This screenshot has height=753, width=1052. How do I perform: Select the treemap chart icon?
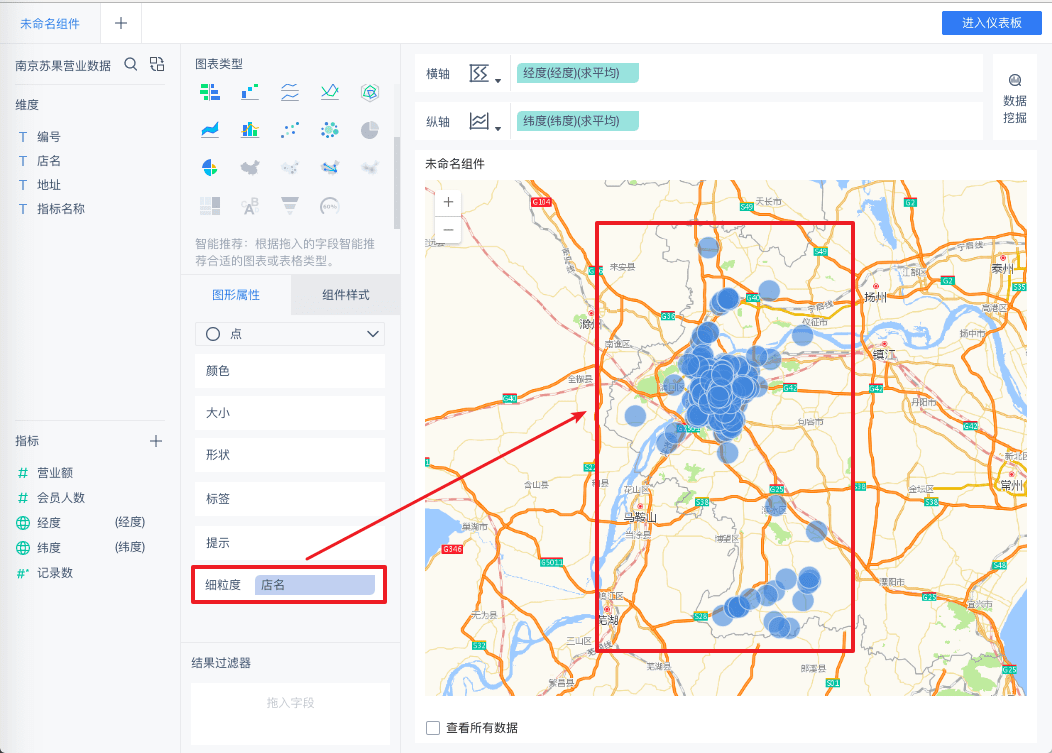click(x=210, y=205)
